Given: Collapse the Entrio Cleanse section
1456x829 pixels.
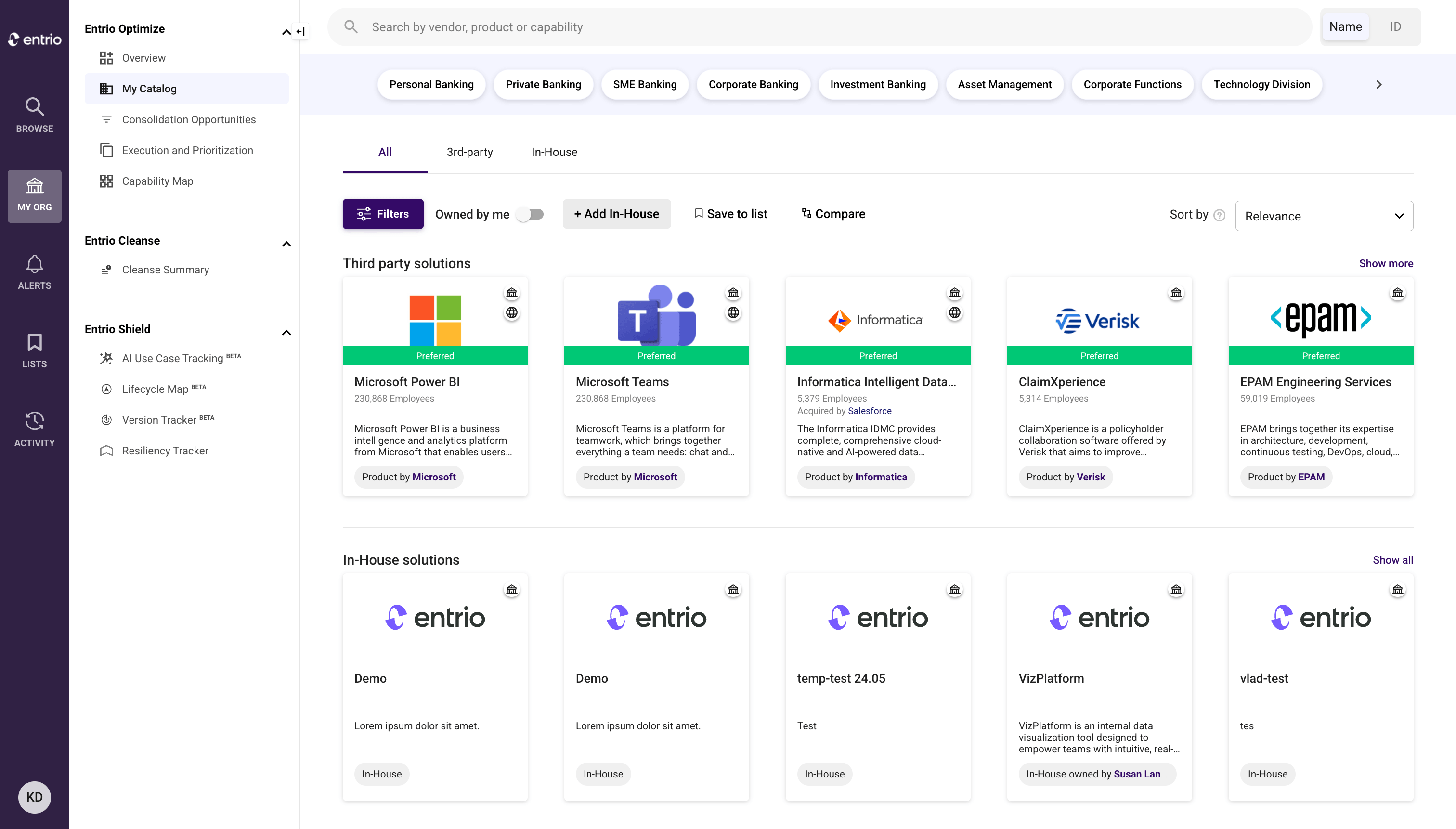Looking at the screenshot, I should pyautogui.click(x=286, y=244).
